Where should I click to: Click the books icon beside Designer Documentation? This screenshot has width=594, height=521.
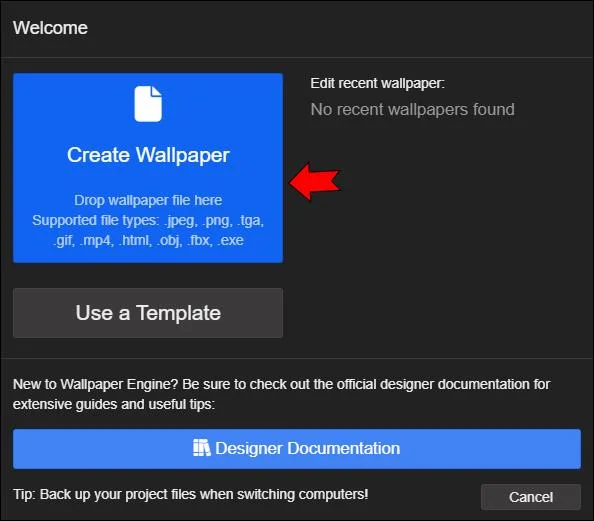[x=202, y=448]
